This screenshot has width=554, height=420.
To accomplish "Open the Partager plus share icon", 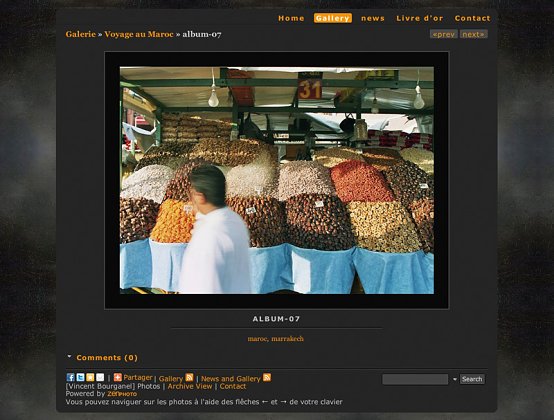I will (x=118, y=377).
